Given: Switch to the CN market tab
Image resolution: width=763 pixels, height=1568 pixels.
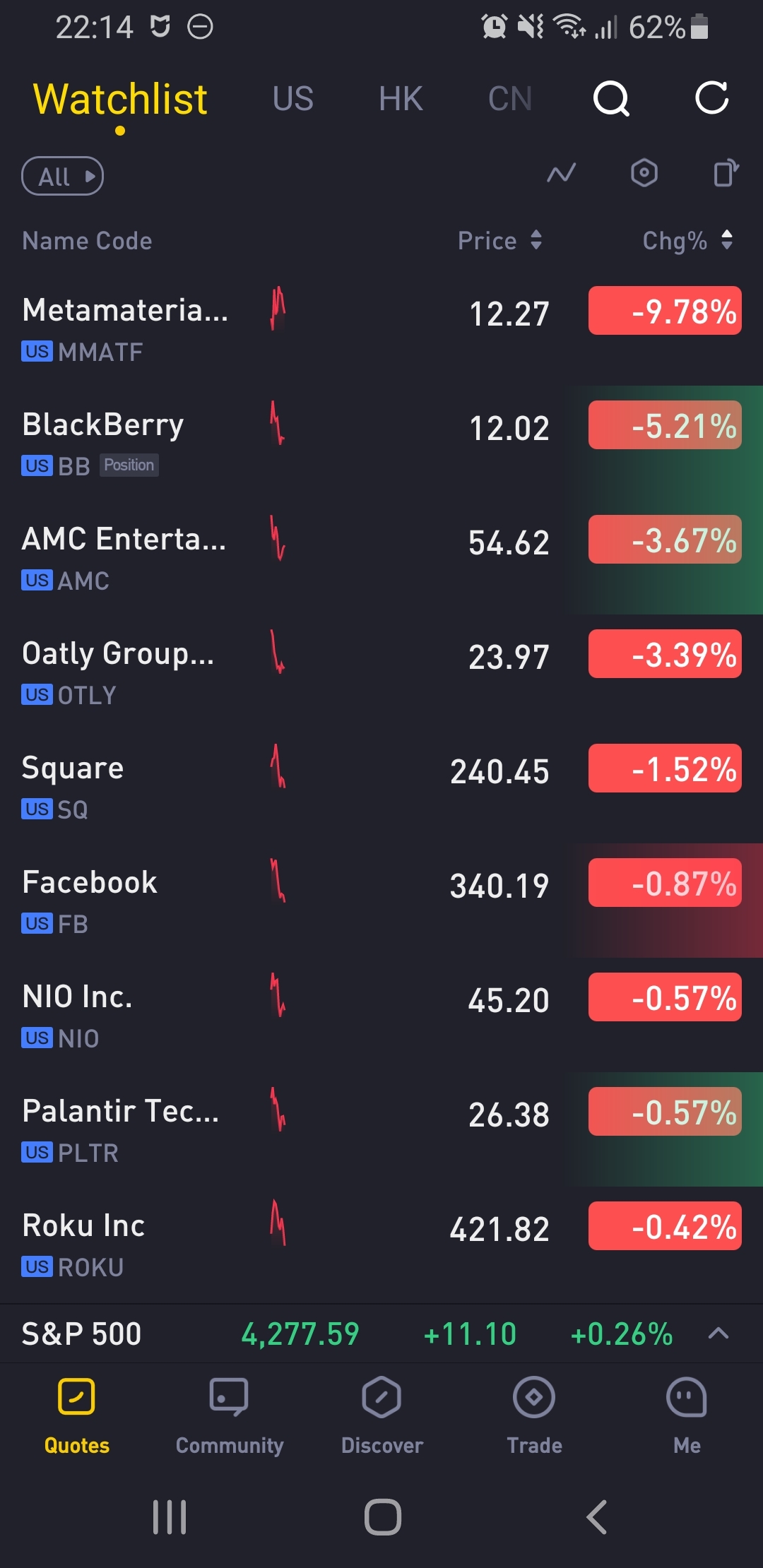Looking at the screenshot, I should click(x=509, y=99).
